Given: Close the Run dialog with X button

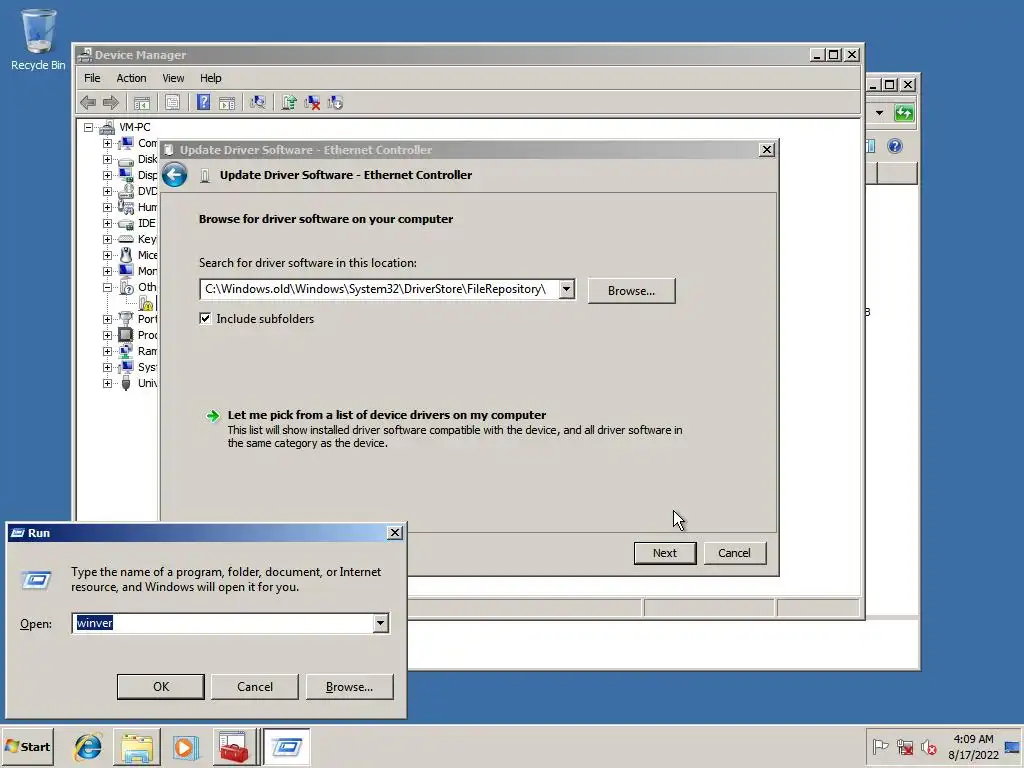Looking at the screenshot, I should (394, 533).
